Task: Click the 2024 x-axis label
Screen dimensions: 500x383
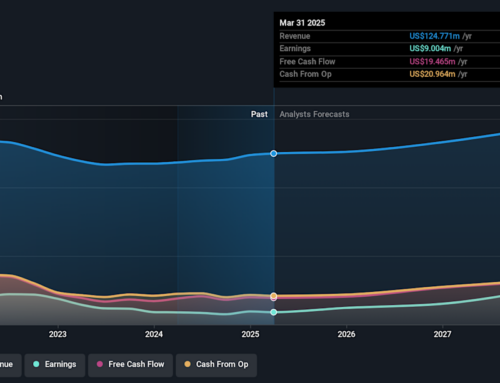Action: tap(154, 334)
